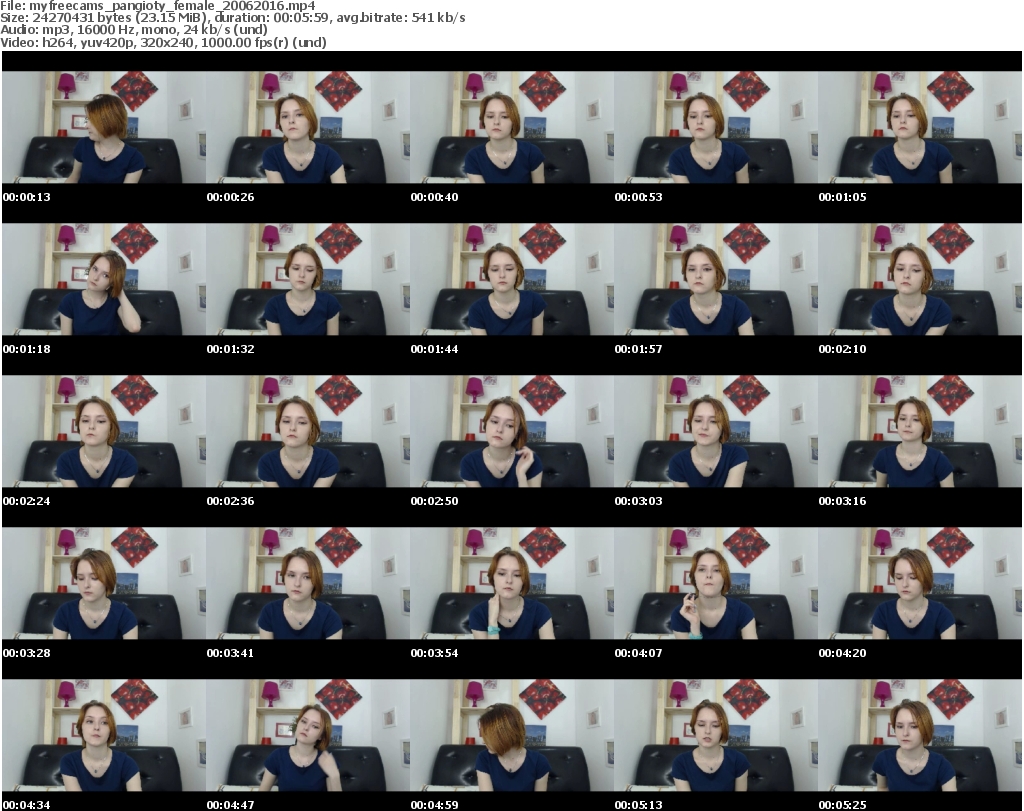
Task: Click the Size and duration info line
Action: click(232, 18)
